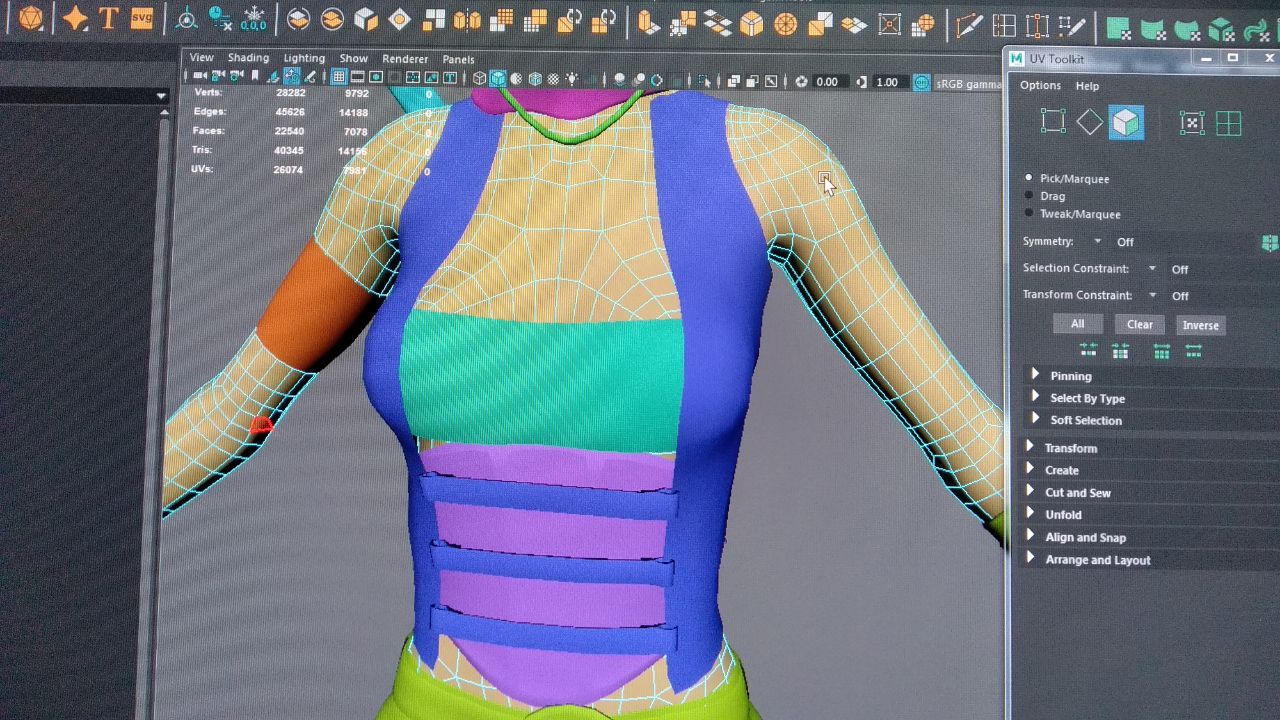Click the Super Shape star shelf icon

point(75,18)
